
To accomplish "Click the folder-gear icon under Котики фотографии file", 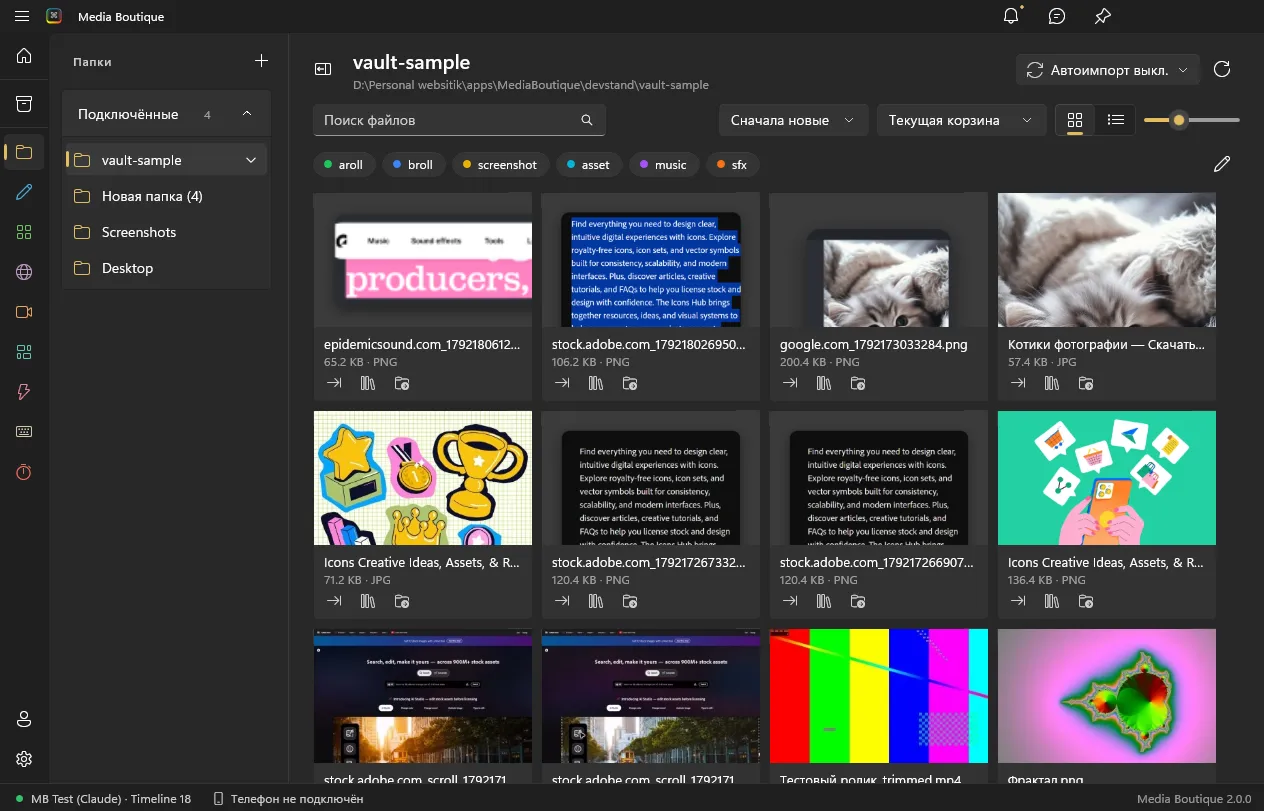I will click(1086, 383).
